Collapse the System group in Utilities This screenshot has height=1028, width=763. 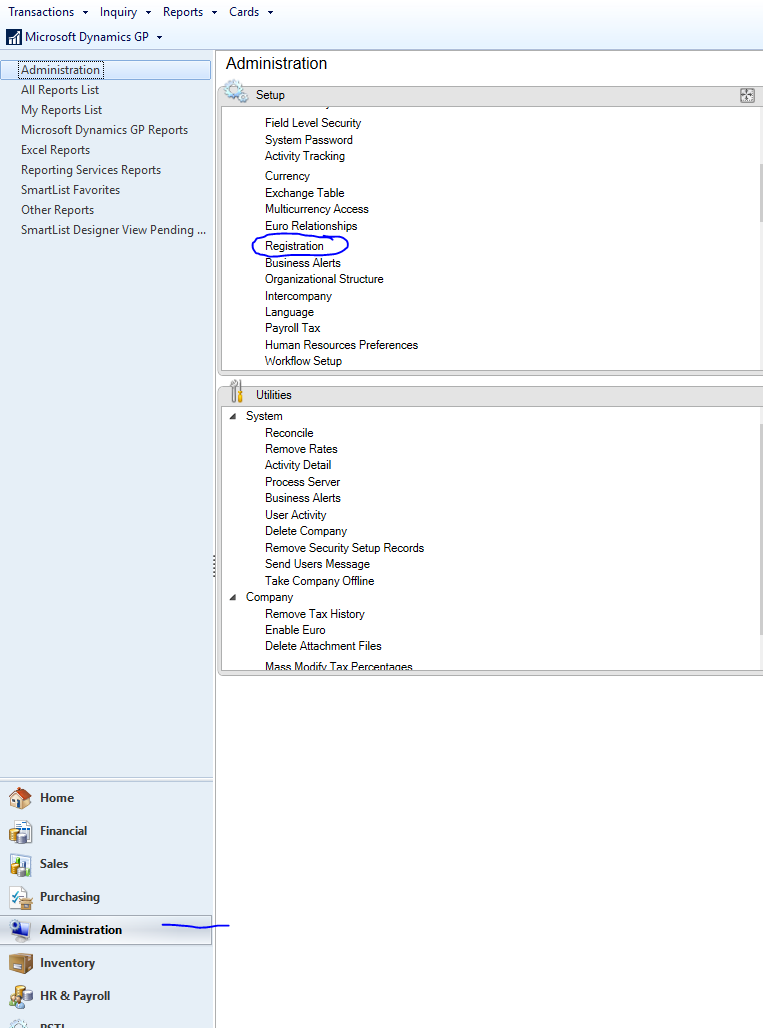click(233, 416)
